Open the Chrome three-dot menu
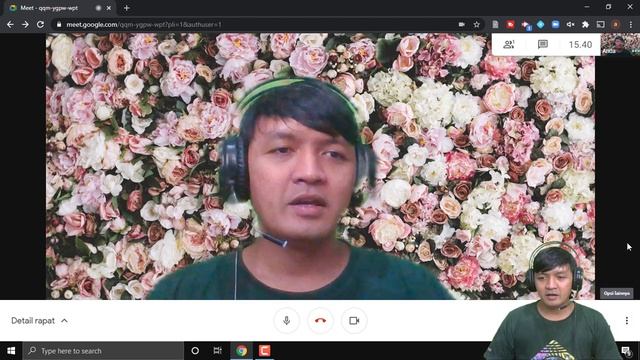 [631, 24]
